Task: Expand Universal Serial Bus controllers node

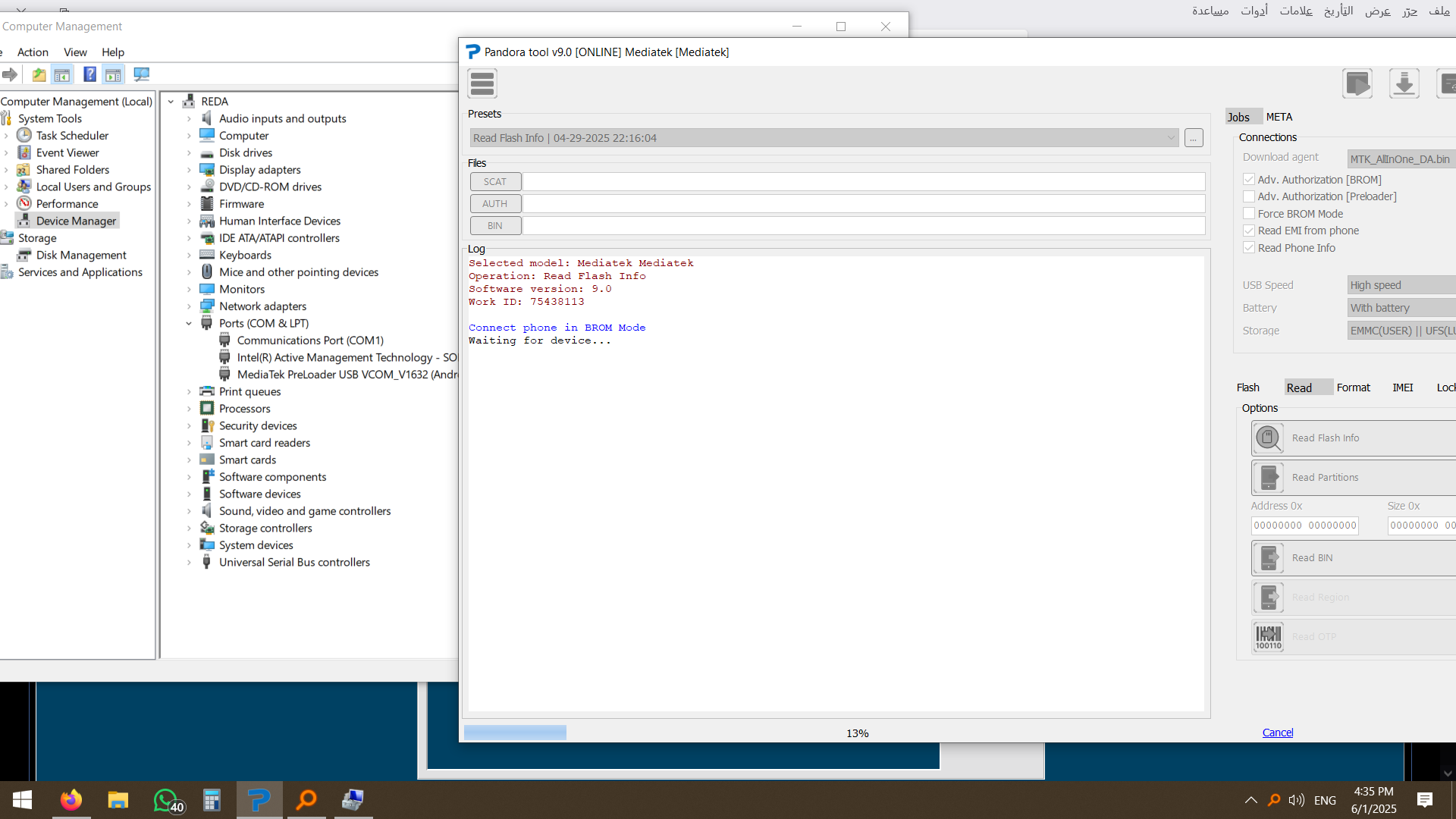Action: [x=189, y=562]
